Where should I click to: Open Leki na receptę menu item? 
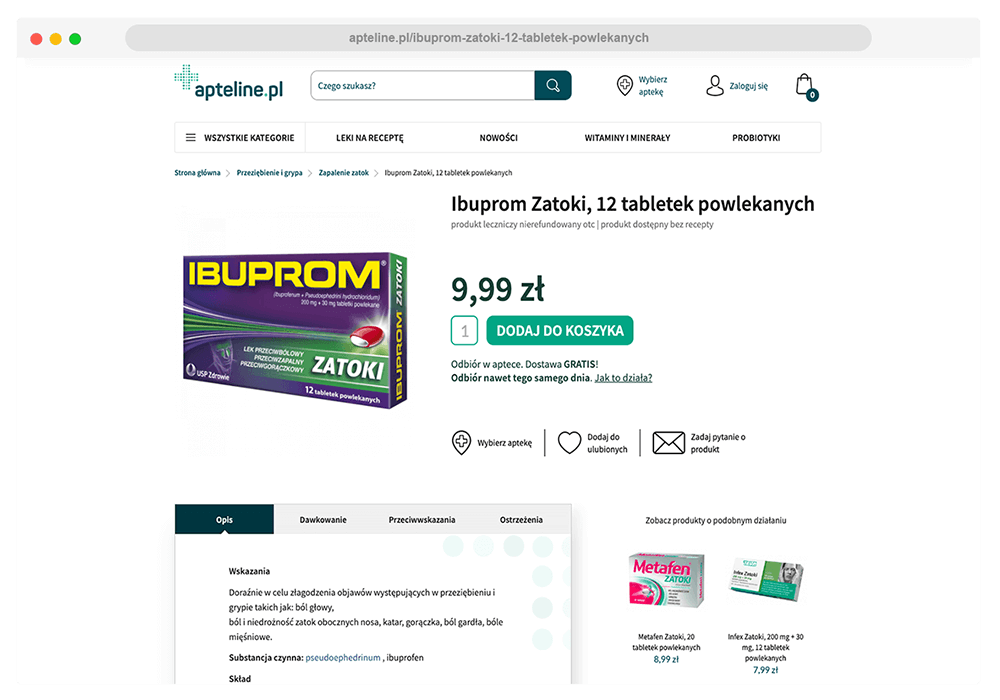(370, 138)
